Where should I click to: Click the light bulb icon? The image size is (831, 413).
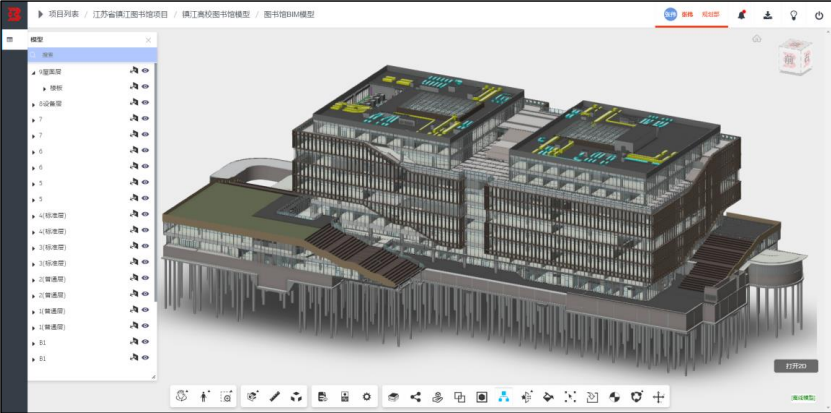click(793, 15)
